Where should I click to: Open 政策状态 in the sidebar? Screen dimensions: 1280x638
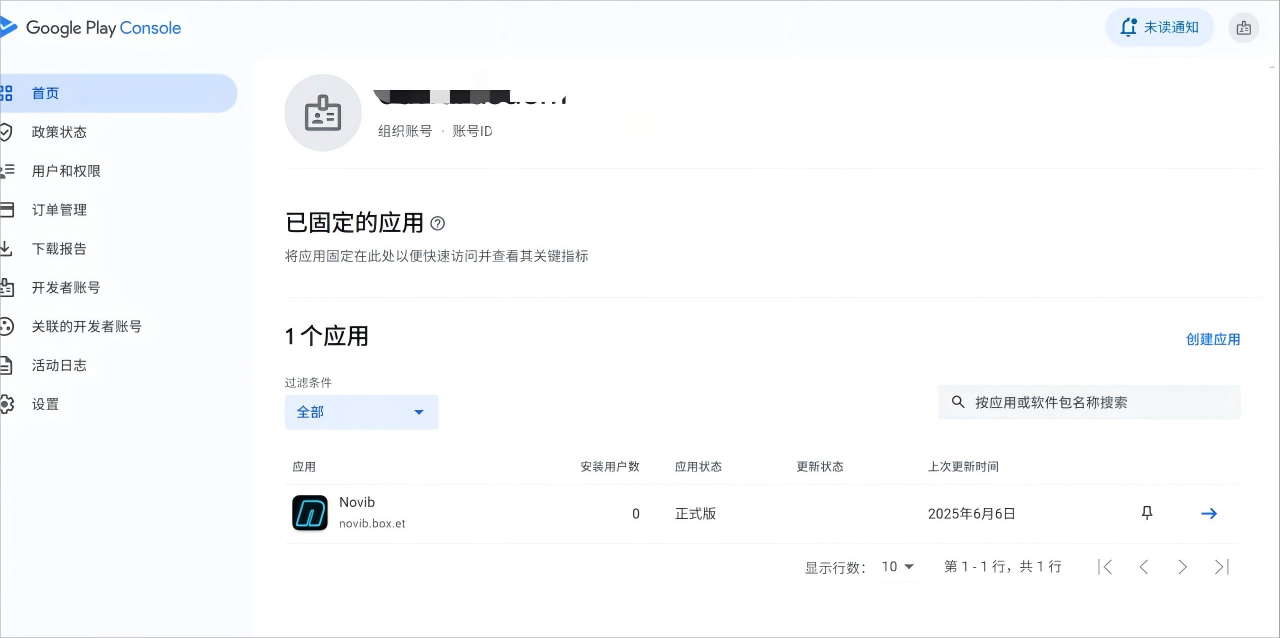point(59,132)
